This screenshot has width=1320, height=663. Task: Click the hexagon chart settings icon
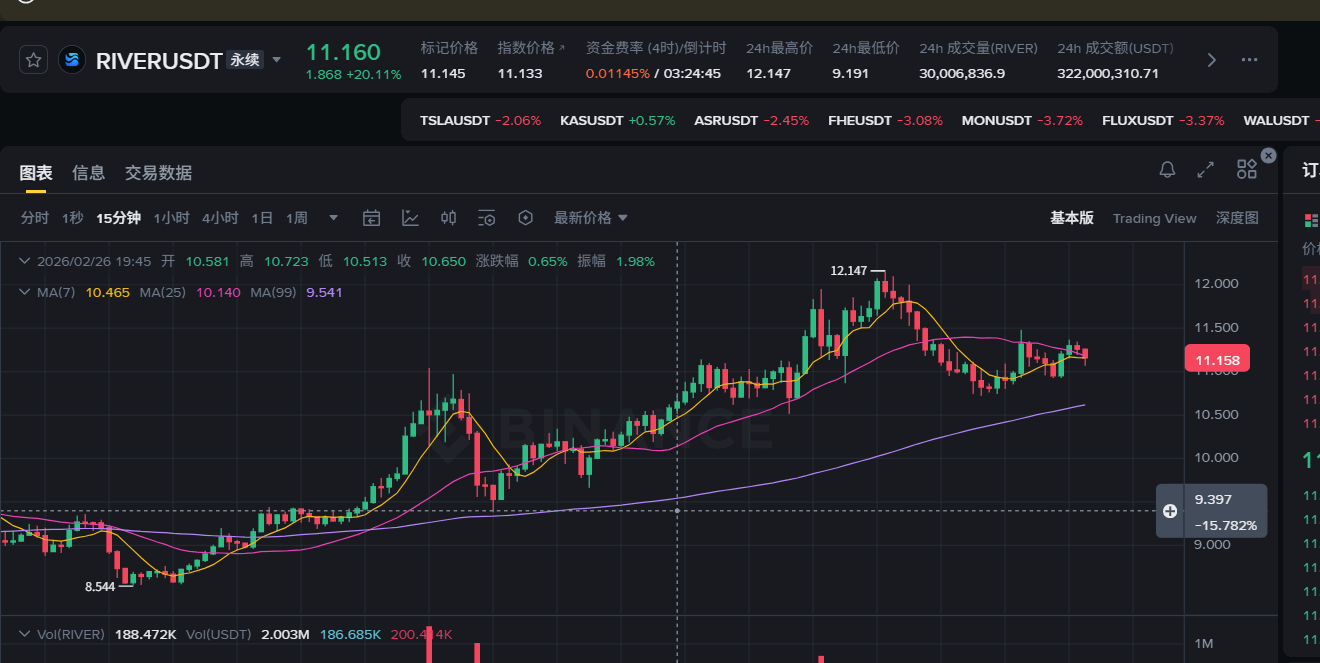(526, 218)
